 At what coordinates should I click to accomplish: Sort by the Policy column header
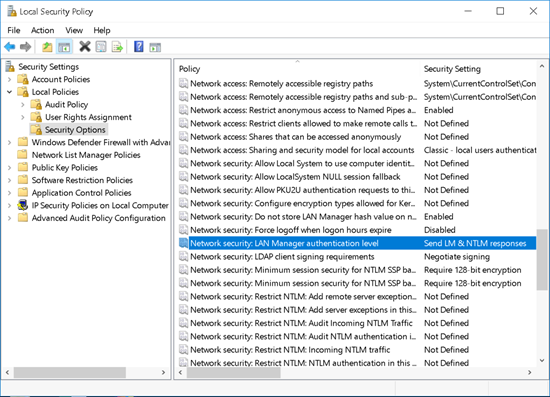coord(298,69)
